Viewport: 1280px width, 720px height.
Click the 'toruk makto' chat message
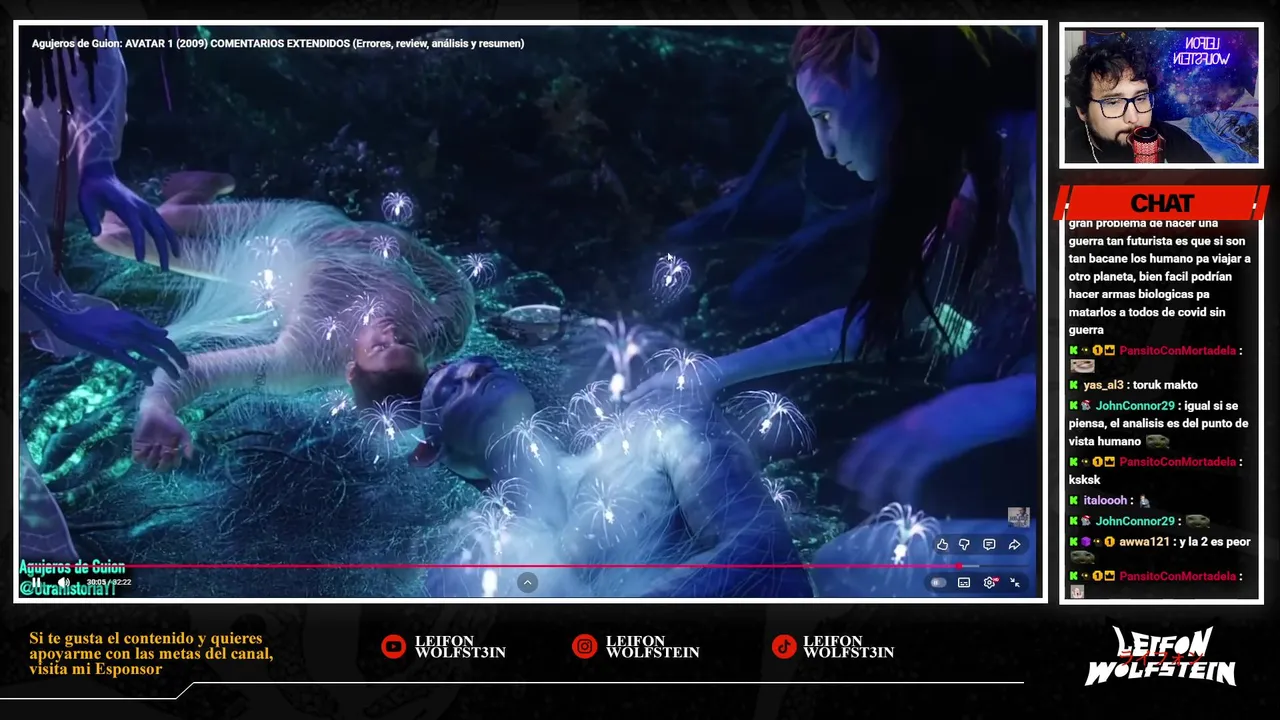(x=1165, y=385)
